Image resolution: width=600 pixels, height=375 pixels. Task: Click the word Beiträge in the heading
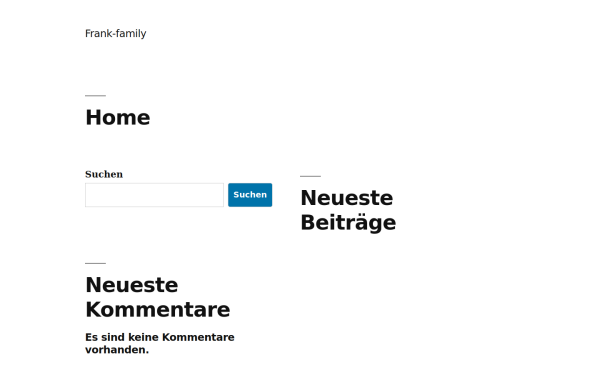click(348, 223)
